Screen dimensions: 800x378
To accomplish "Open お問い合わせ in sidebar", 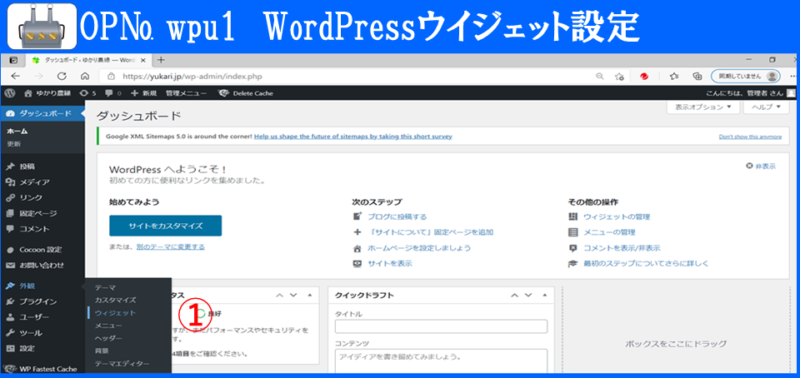I will [42, 265].
